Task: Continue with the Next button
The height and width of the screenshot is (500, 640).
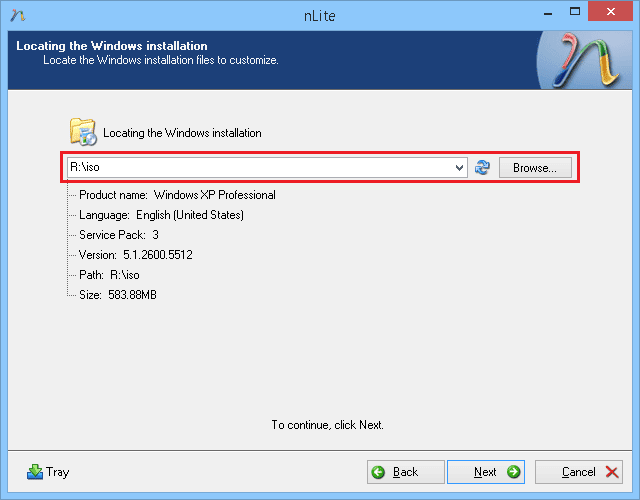Action: tap(486, 472)
